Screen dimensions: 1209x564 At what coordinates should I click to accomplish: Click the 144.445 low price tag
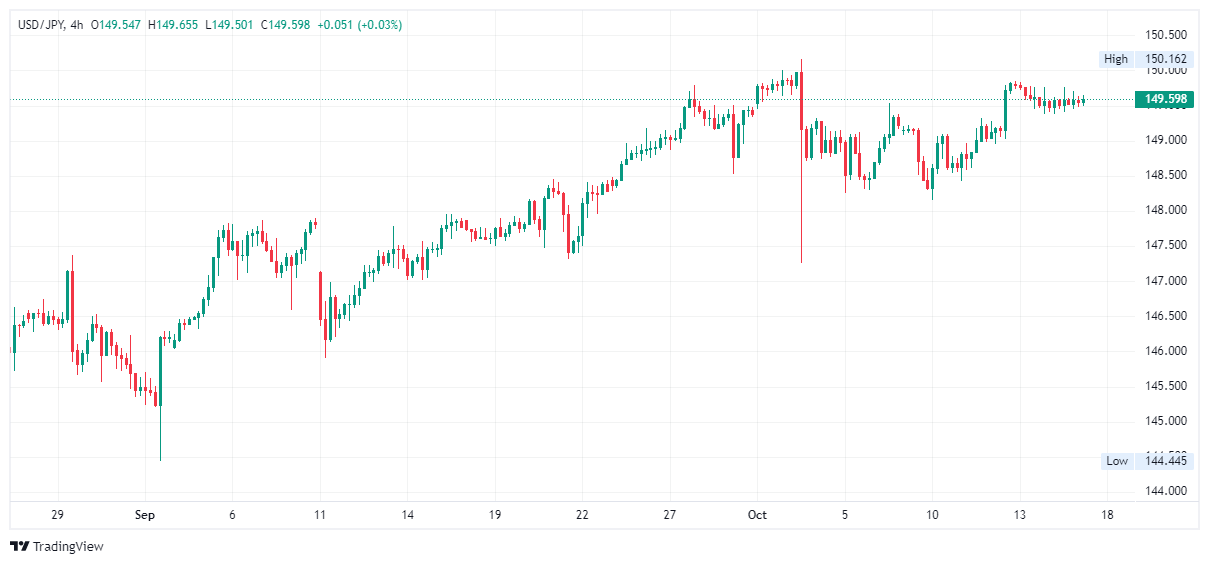1164,461
